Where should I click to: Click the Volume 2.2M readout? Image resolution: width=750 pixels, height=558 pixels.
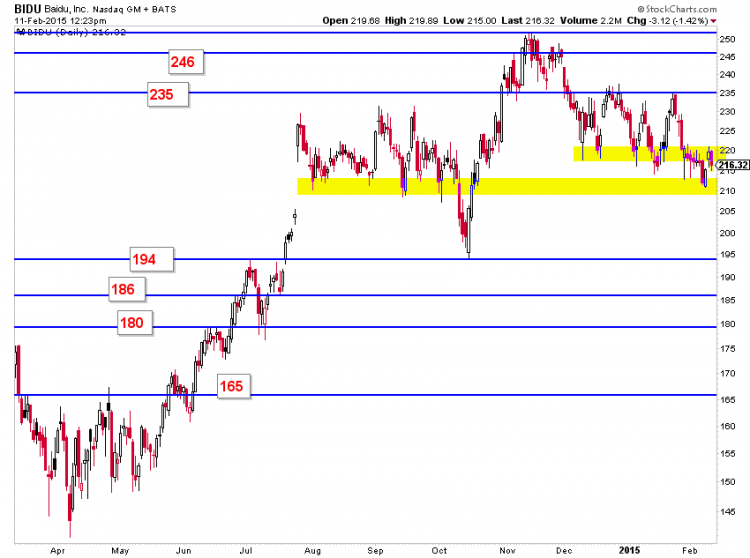click(x=591, y=21)
